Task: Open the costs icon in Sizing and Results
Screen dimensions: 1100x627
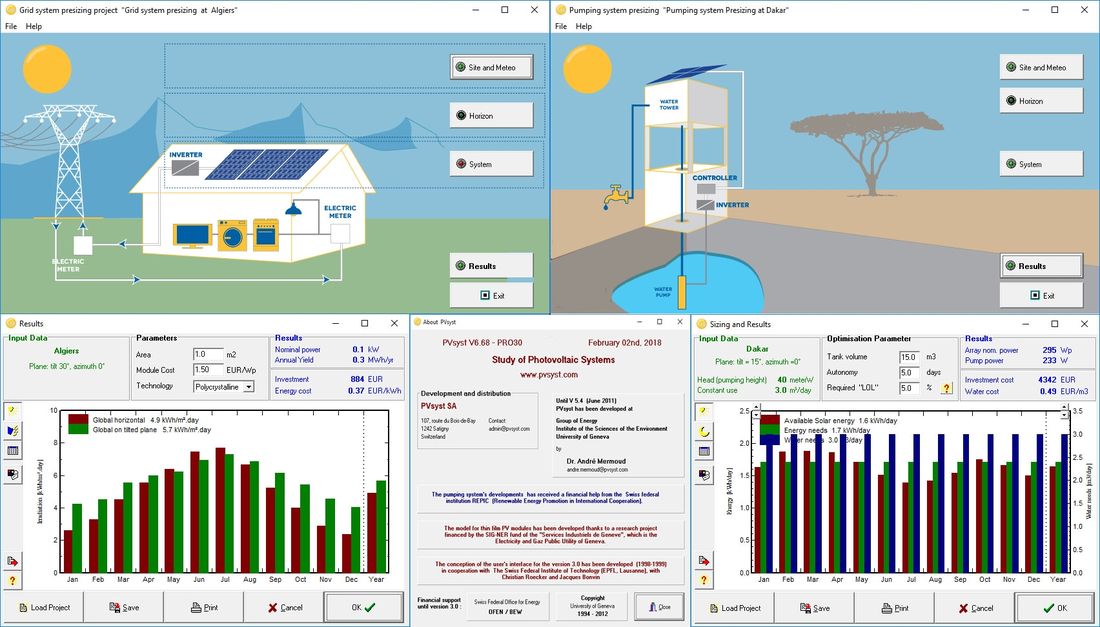Action: pos(704,476)
